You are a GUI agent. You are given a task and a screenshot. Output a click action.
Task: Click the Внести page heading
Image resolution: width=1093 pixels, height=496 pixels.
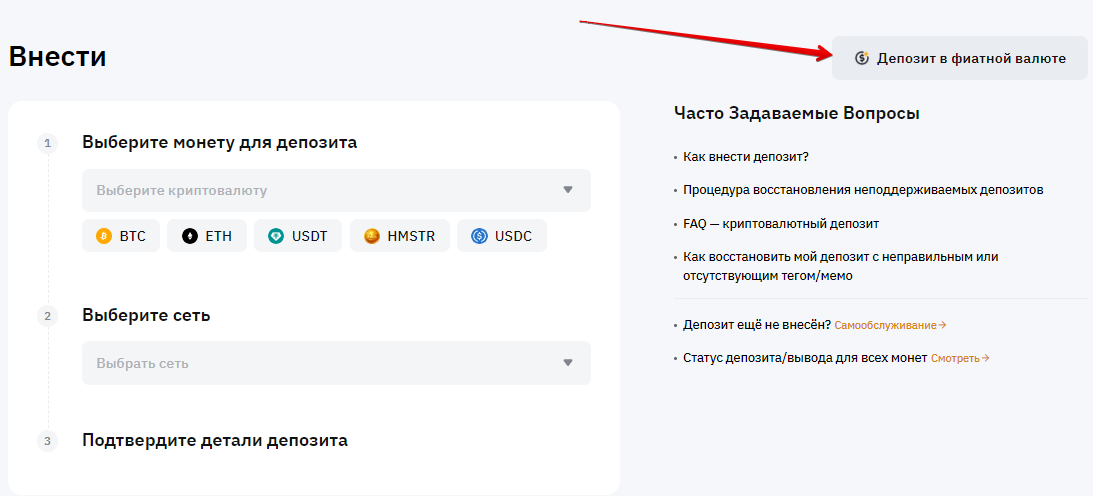57,56
